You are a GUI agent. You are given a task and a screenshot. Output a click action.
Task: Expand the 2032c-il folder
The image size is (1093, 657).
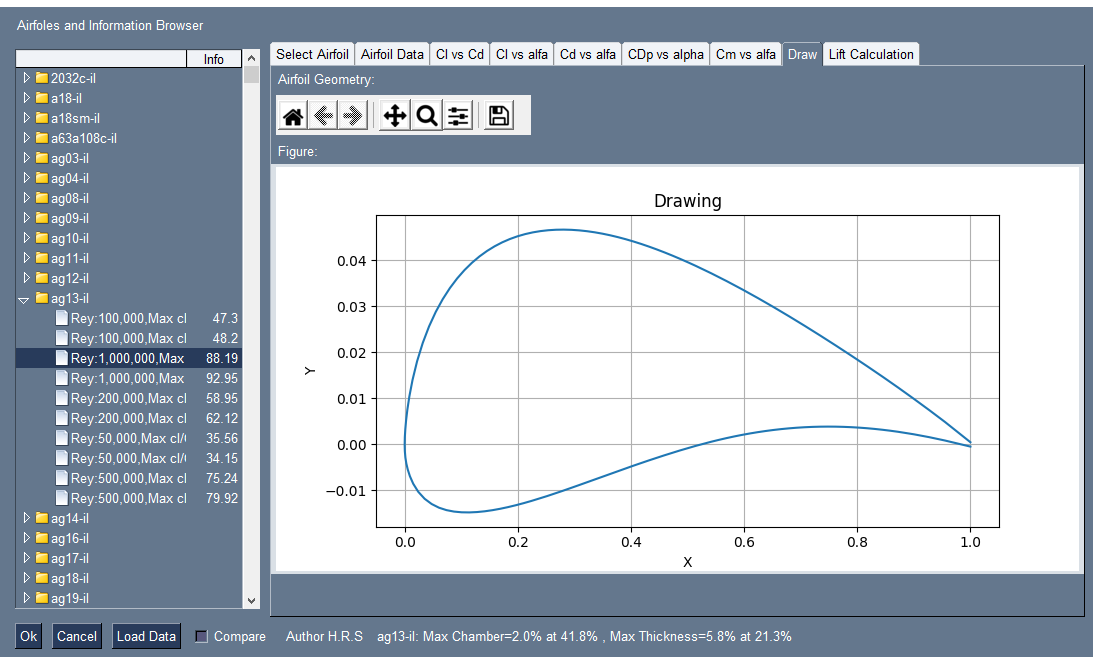point(25,78)
